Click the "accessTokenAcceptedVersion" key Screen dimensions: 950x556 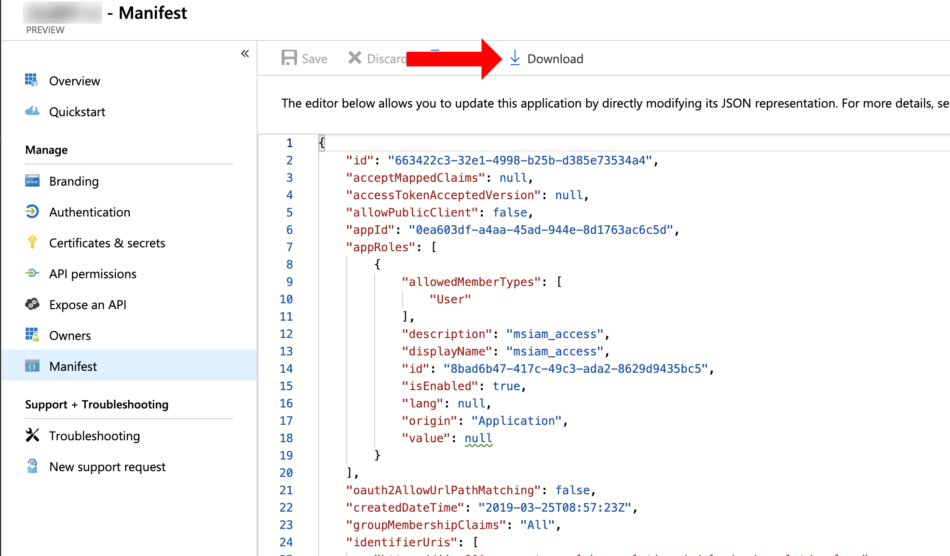click(443, 195)
